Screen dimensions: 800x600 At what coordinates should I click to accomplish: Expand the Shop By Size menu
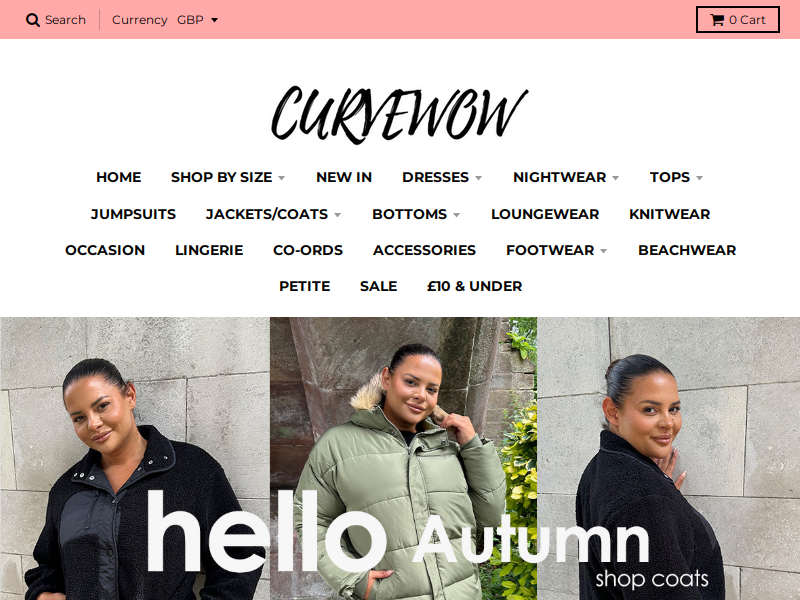point(228,177)
